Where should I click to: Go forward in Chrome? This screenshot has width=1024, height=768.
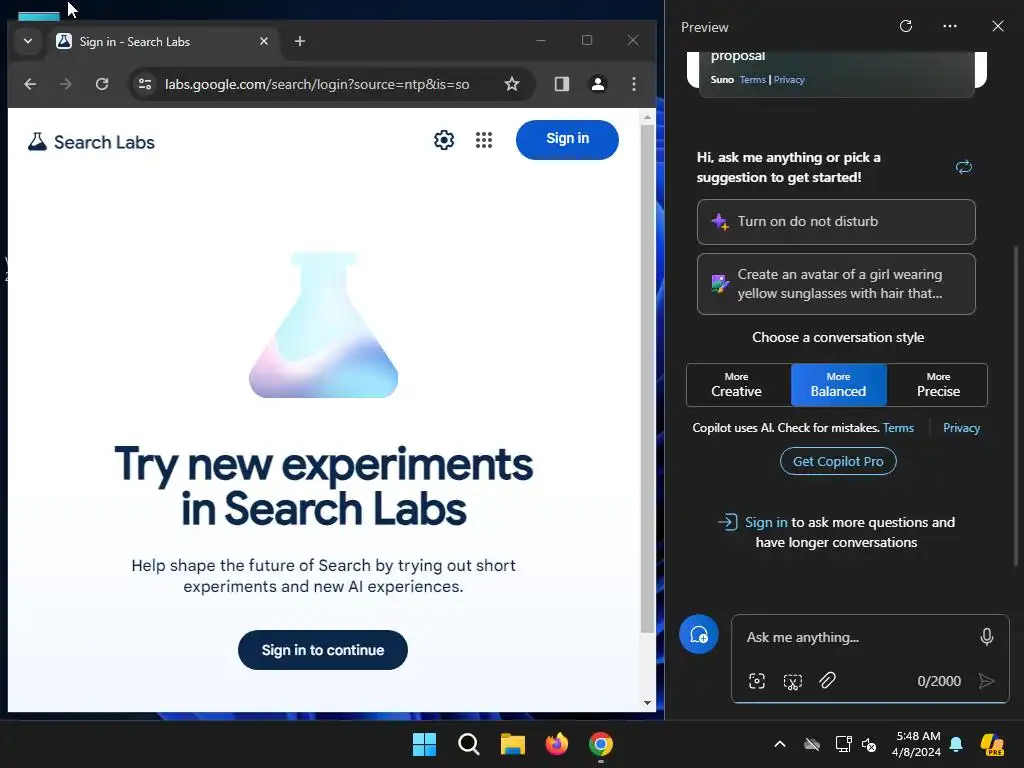tap(65, 84)
